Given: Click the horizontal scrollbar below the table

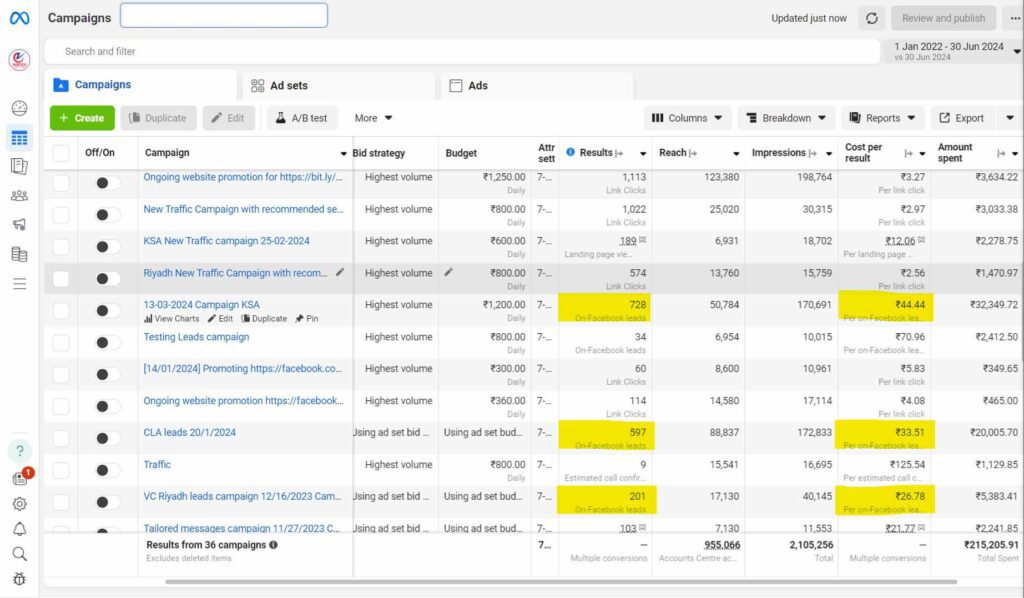Looking at the screenshot, I should (560, 582).
